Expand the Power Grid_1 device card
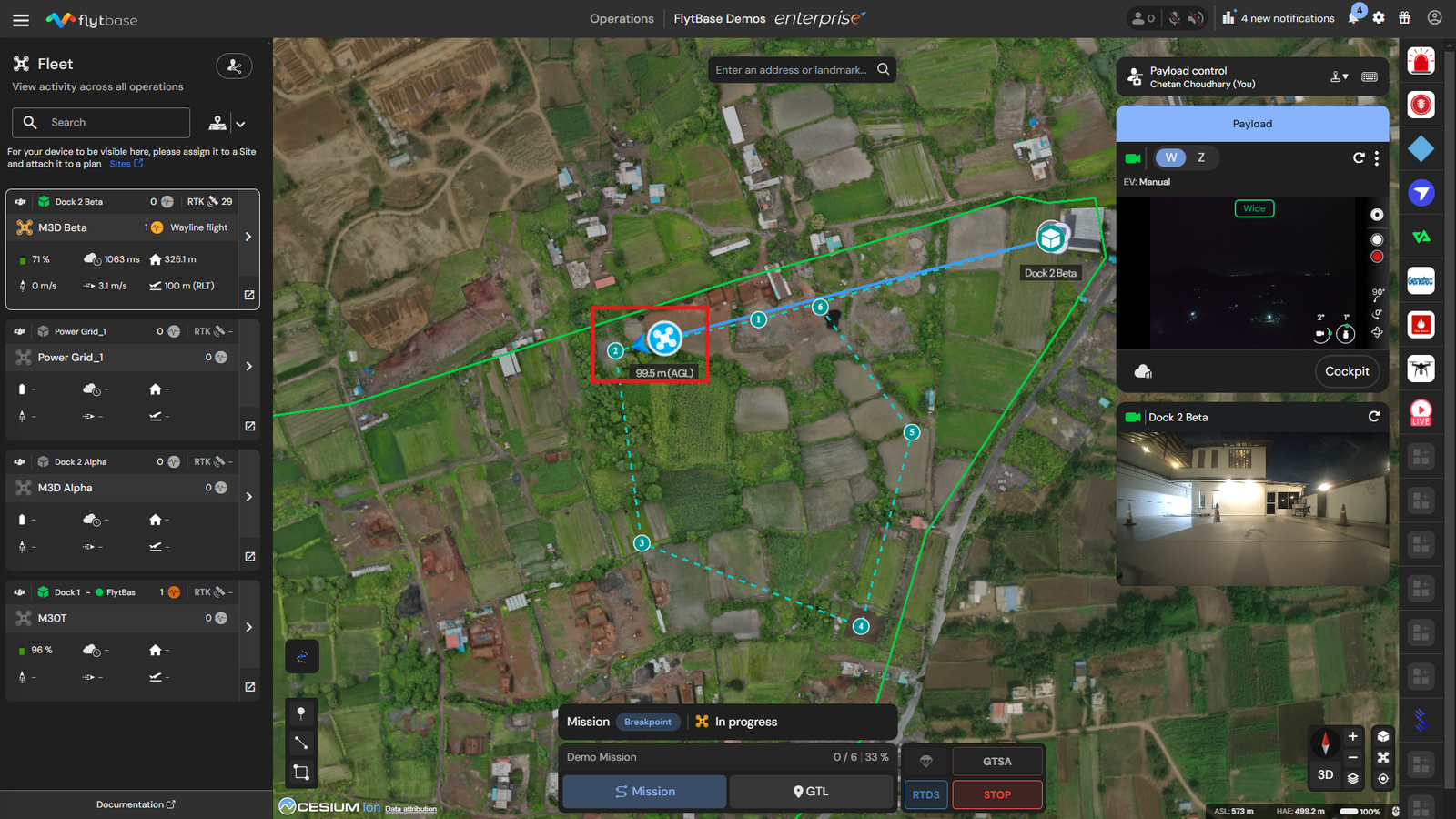Viewport: 1456px width, 819px height. tap(249, 367)
